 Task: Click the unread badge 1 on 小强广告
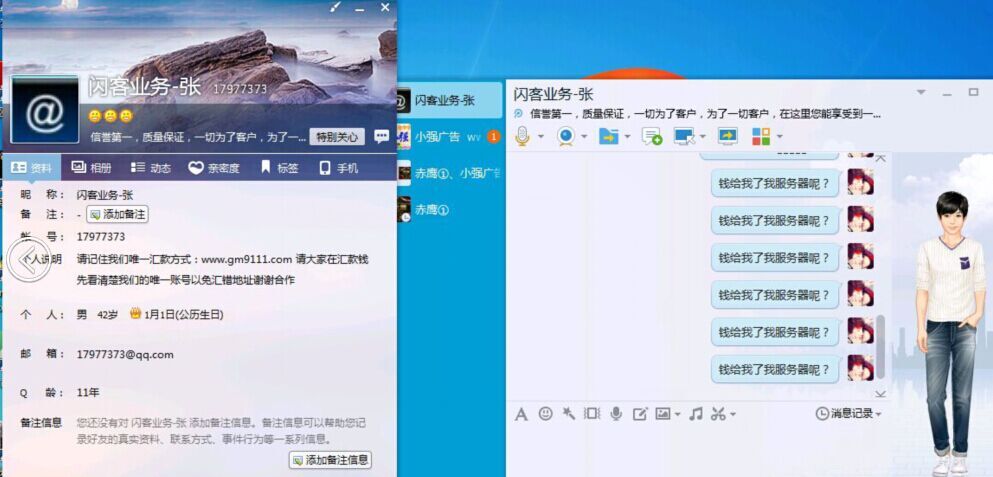(x=493, y=136)
